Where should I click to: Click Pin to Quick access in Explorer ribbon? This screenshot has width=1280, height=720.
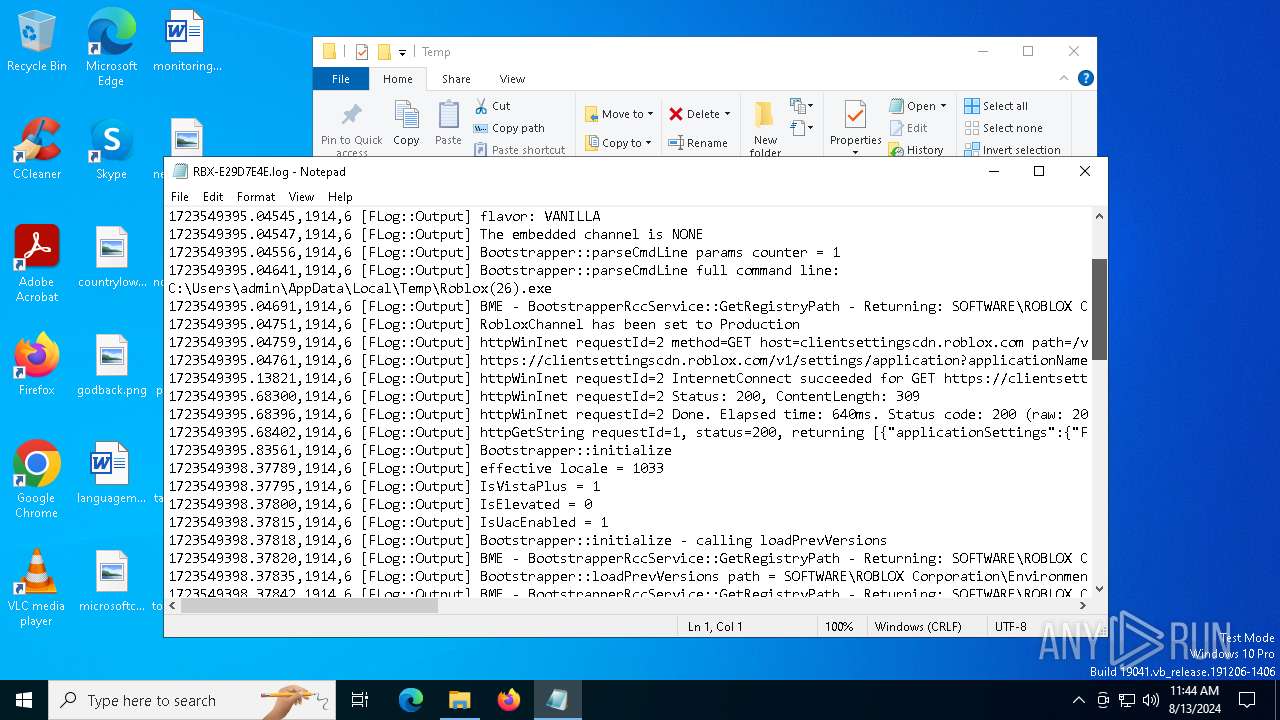(x=352, y=128)
